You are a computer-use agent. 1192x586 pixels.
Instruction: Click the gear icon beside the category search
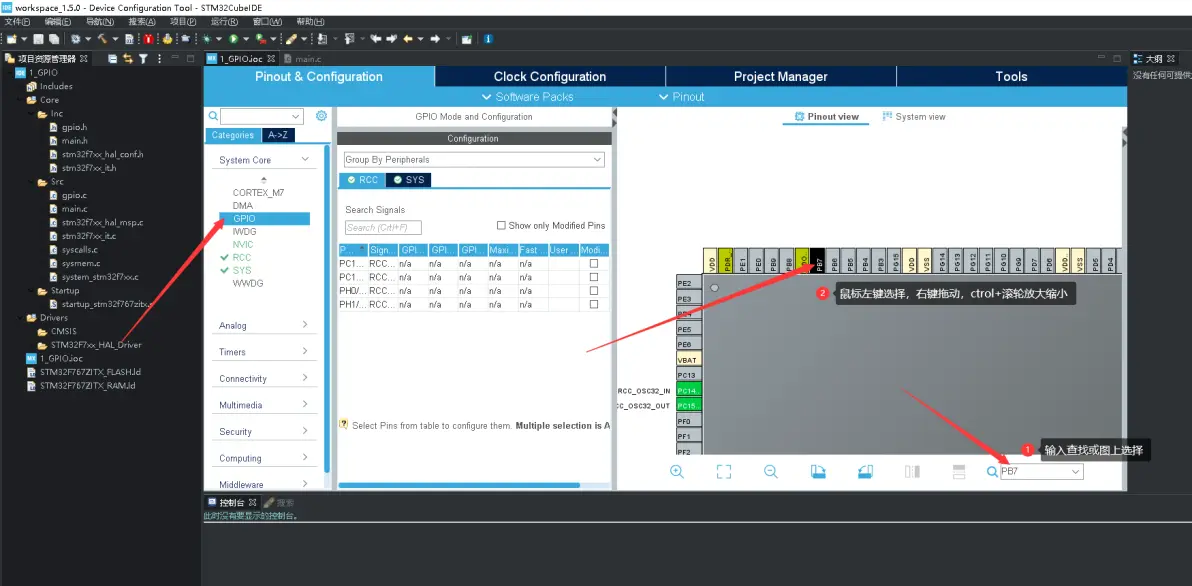(x=321, y=116)
